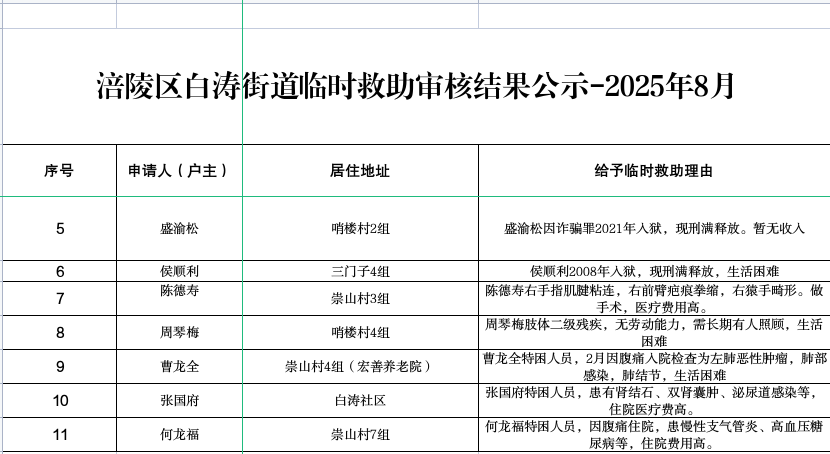Image resolution: width=830 pixels, height=454 pixels.
Task: Select reason cell about 盛渝松 诈骗罪2021年入狱
Action: 654,229
